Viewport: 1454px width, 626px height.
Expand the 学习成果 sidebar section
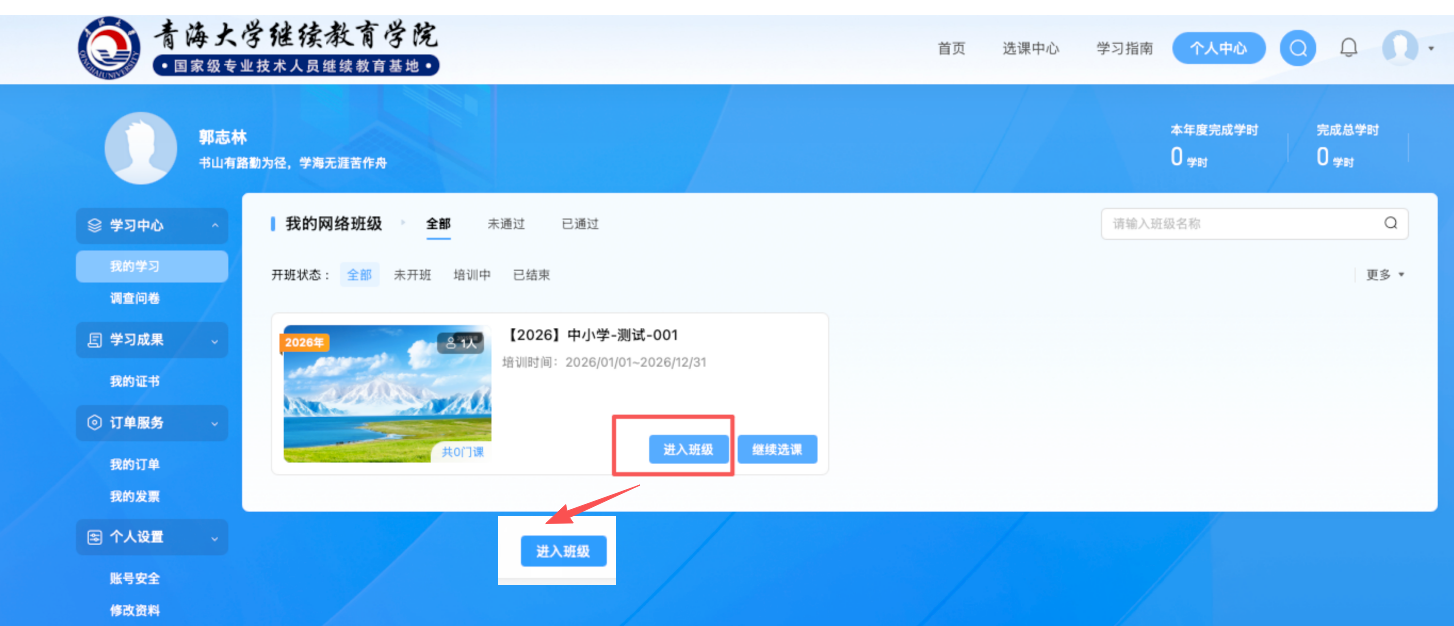click(214, 341)
